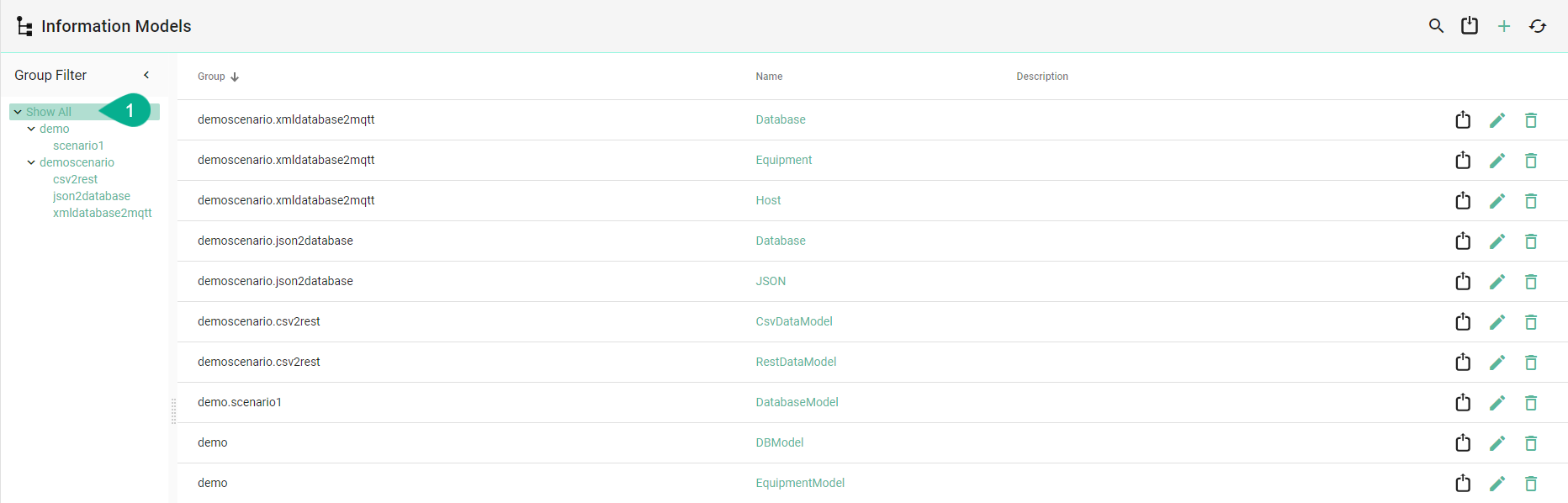Edit the RestDataModel entry
Image resolution: width=1568 pixels, height=503 pixels.
point(1496,363)
